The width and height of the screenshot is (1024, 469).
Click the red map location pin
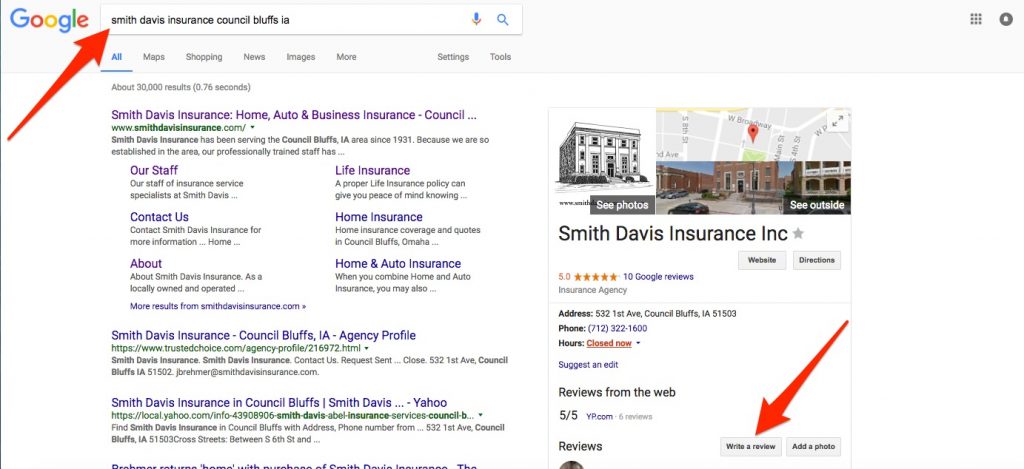752,131
